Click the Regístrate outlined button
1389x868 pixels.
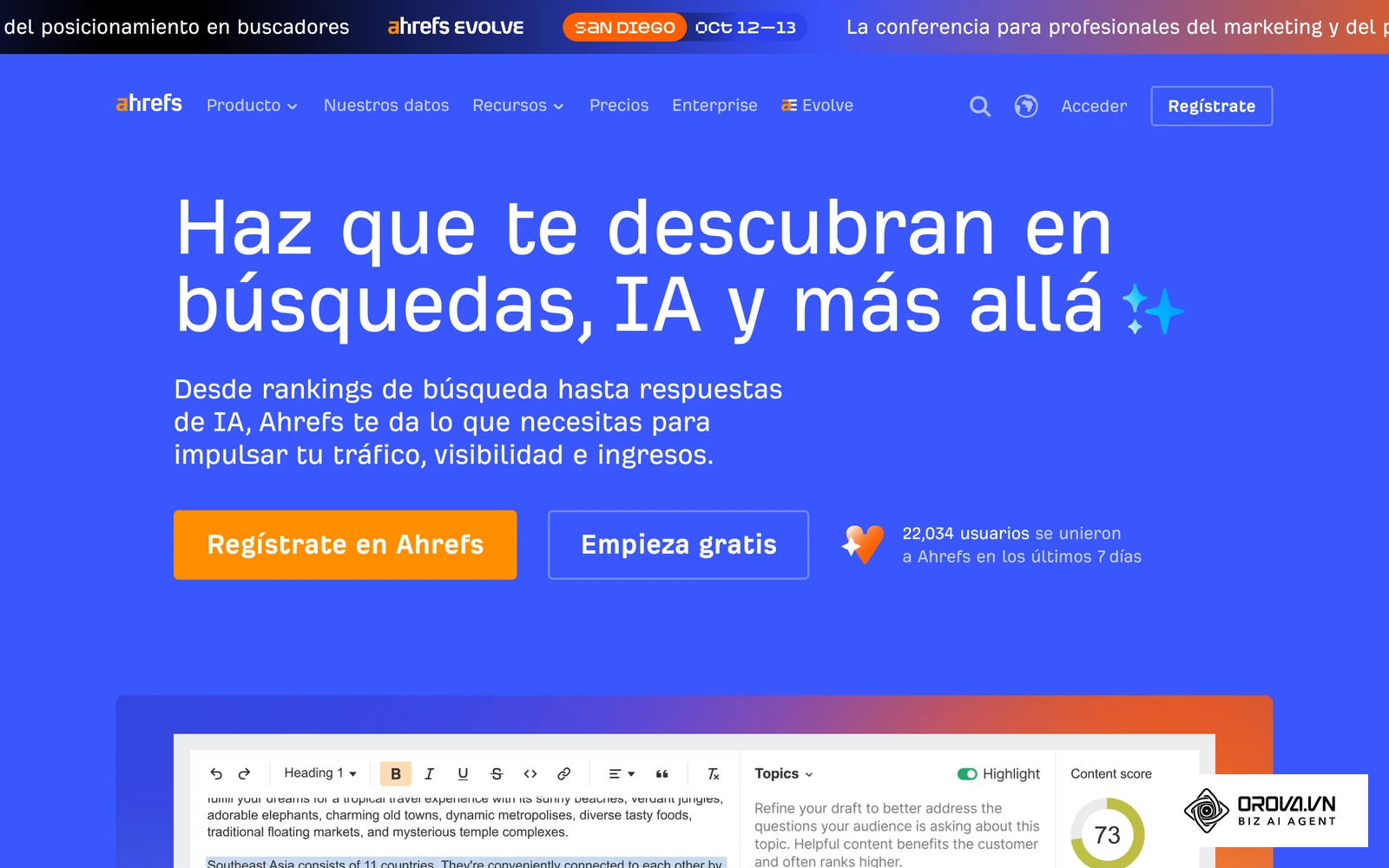tap(1212, 106)
